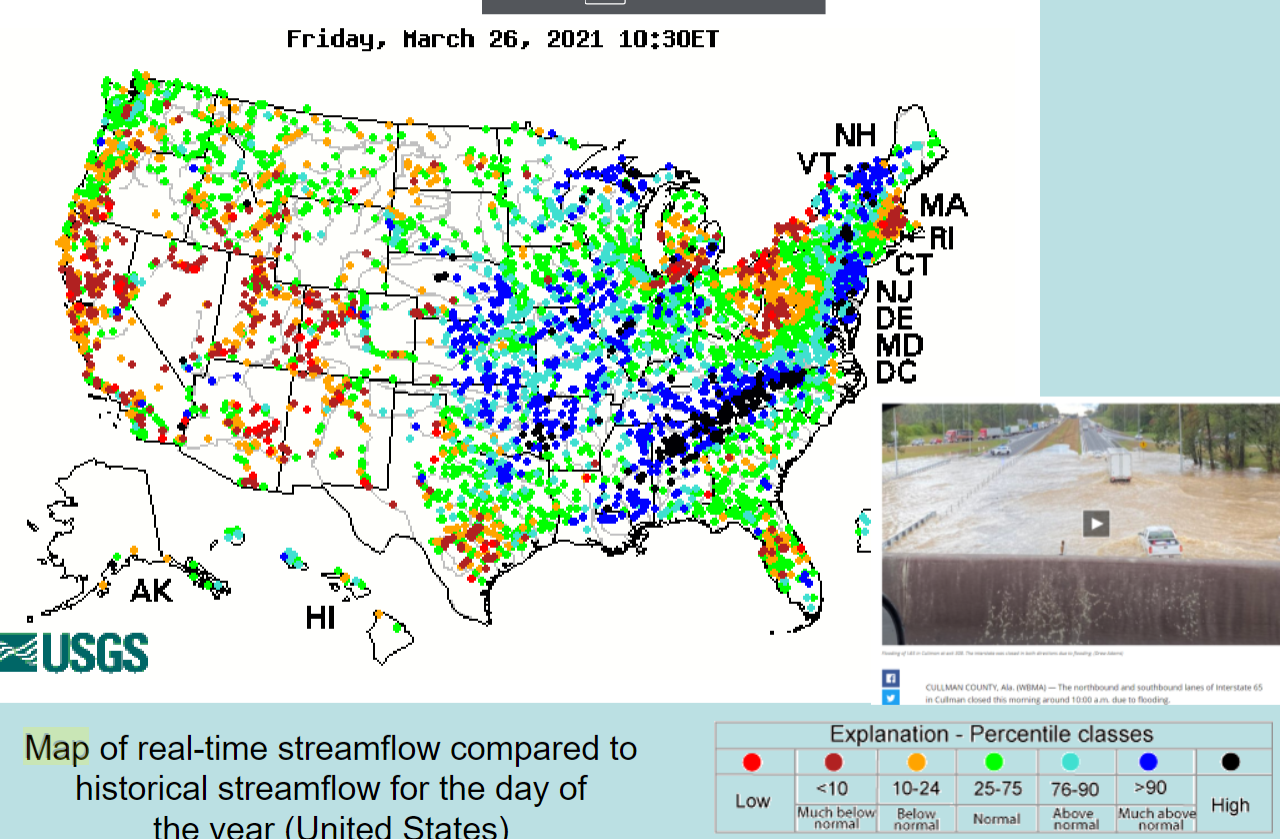
Task: Click the CT state label
Action: 914,265
